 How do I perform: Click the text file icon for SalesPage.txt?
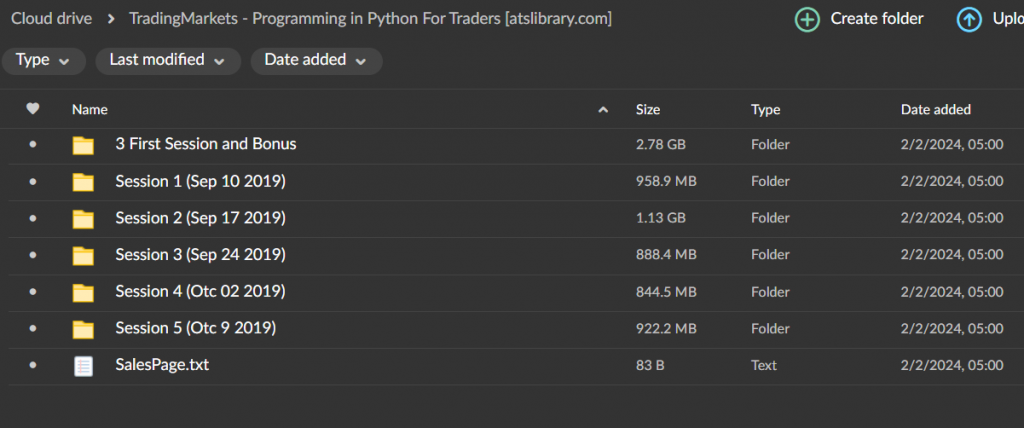click(x=83, y=366)
